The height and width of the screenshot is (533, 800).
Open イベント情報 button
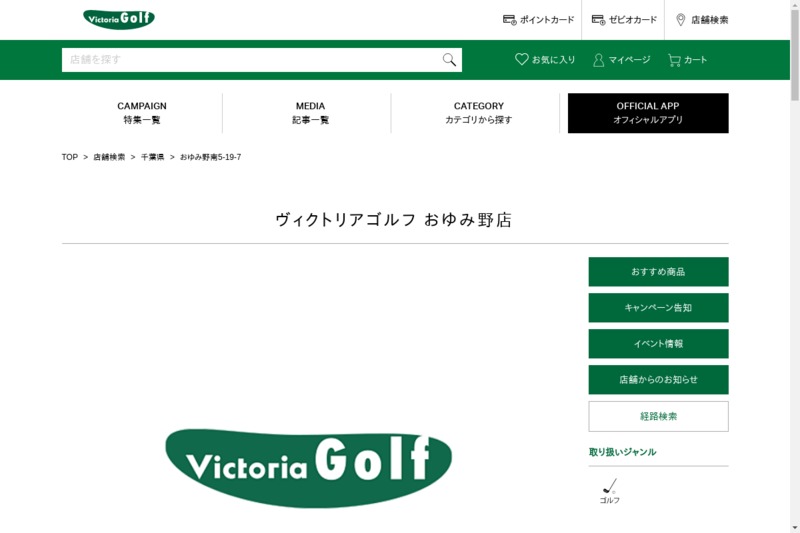(x=658, y=344)
